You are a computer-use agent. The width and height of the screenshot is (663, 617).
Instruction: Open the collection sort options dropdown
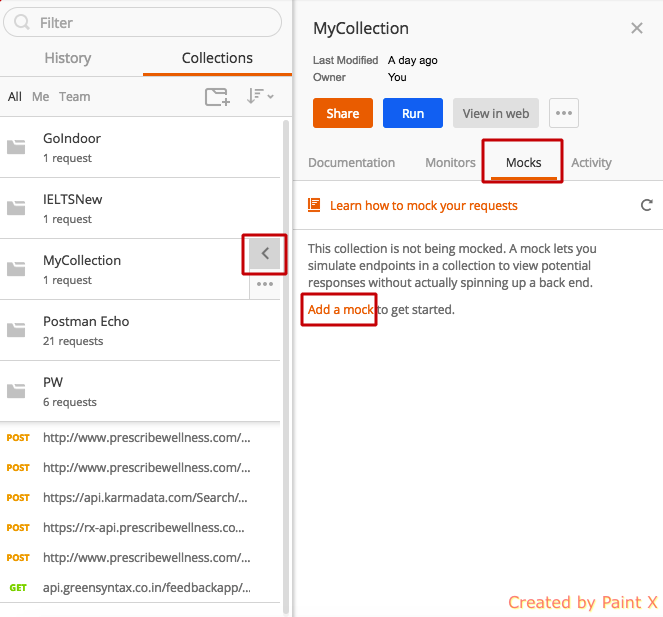260,97
